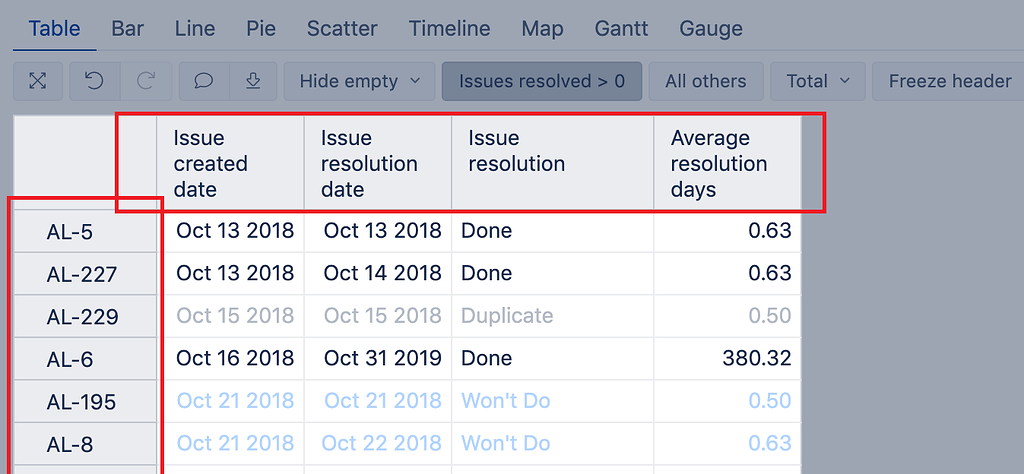Click the export download icon
The width and height of the screenshot is (1024, 474).
point(253,81)
